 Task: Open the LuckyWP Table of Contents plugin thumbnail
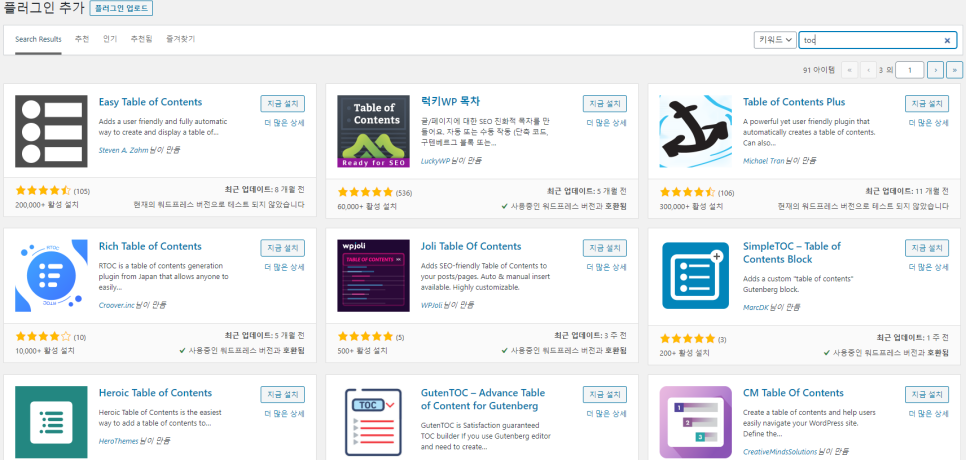373,131
